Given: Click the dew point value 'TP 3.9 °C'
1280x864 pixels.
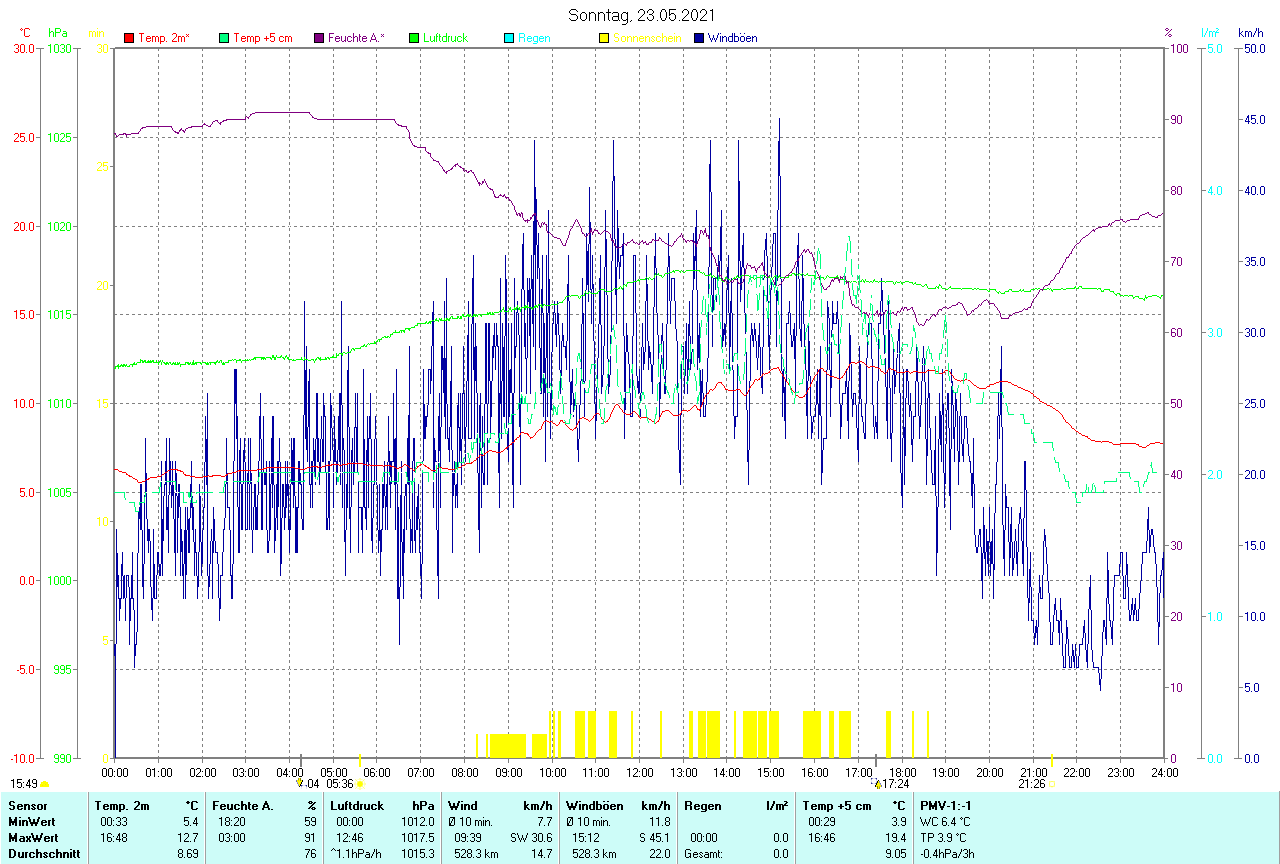Looking at the screenshot, I should (x=944, y=838).
